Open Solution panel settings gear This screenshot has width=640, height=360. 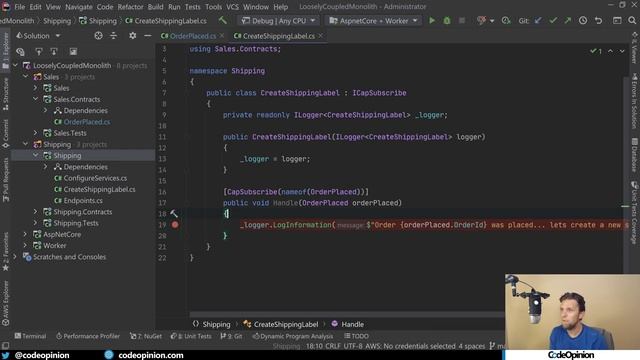[x=132, y=36]
